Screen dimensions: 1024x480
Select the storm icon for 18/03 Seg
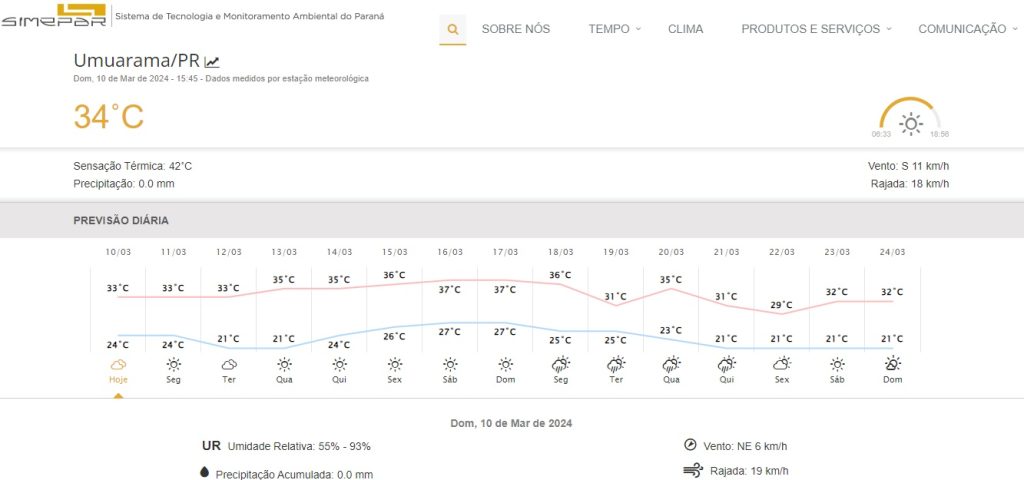561,365
